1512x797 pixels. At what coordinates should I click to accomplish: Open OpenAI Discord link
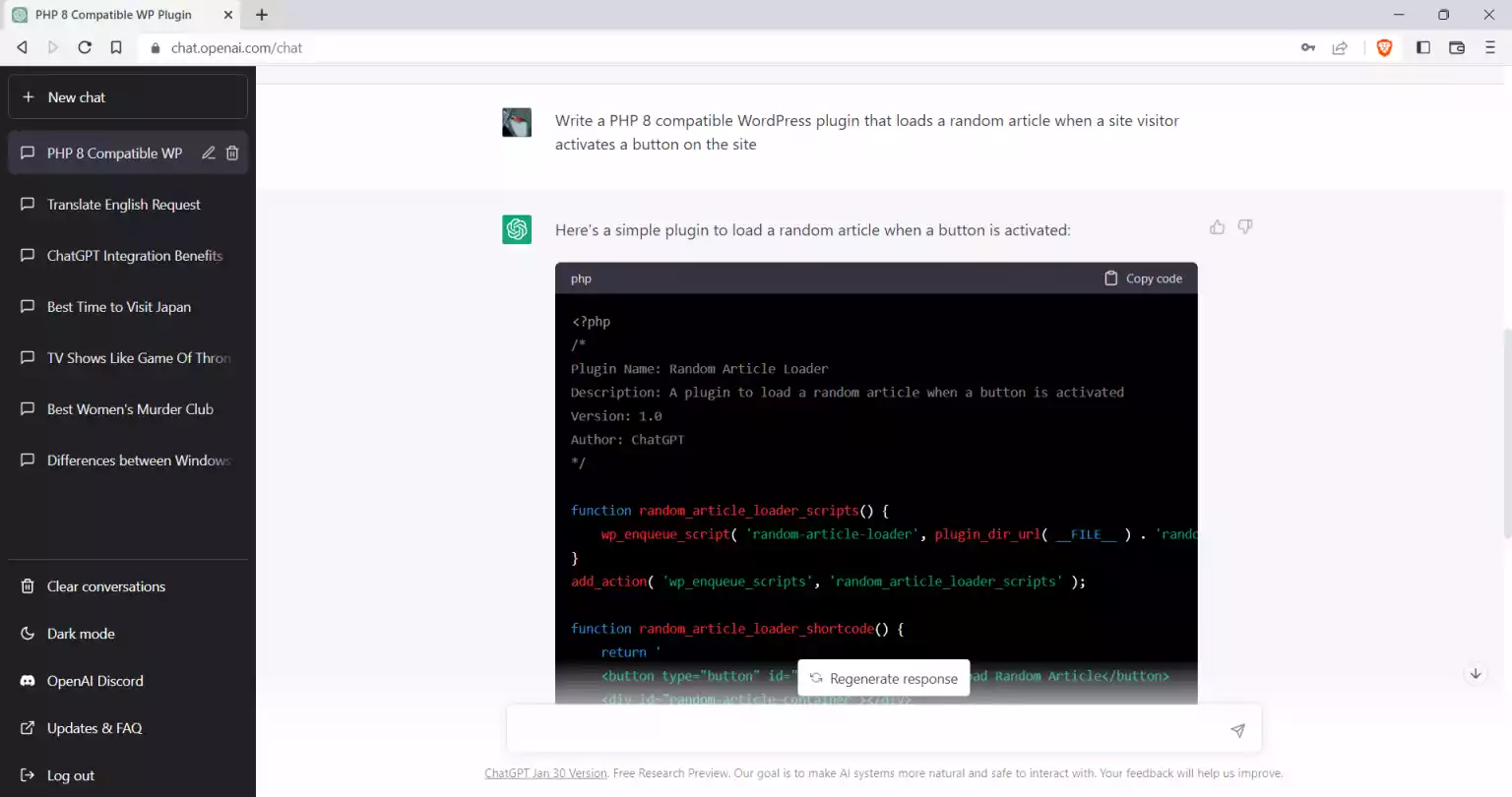pyautogui.click(x=128, y=681)
